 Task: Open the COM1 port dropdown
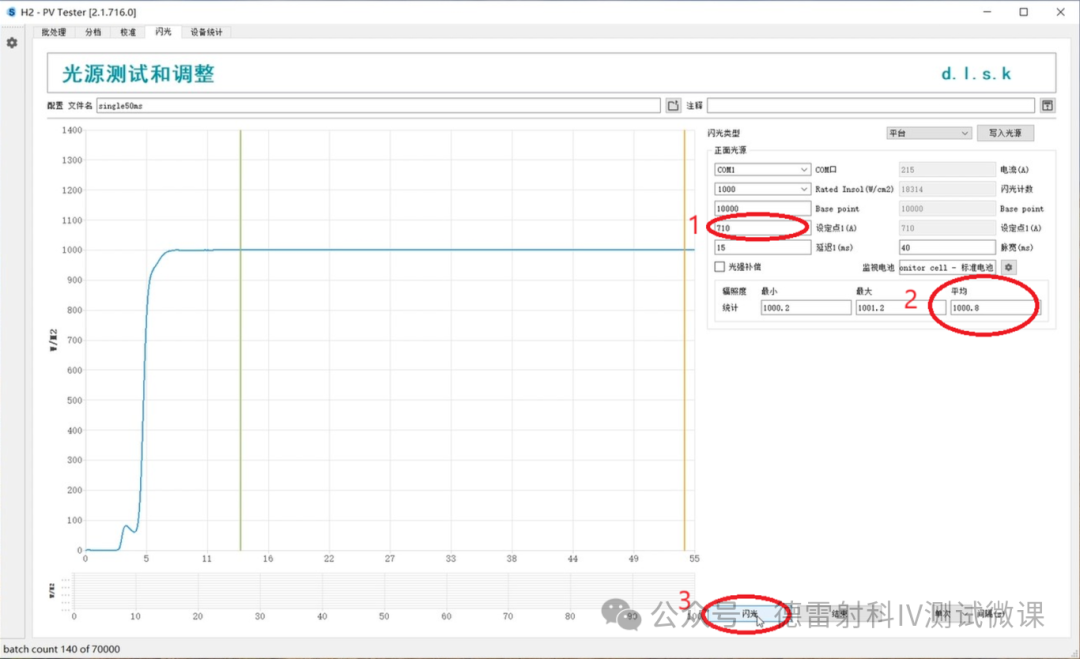[762, 170]
